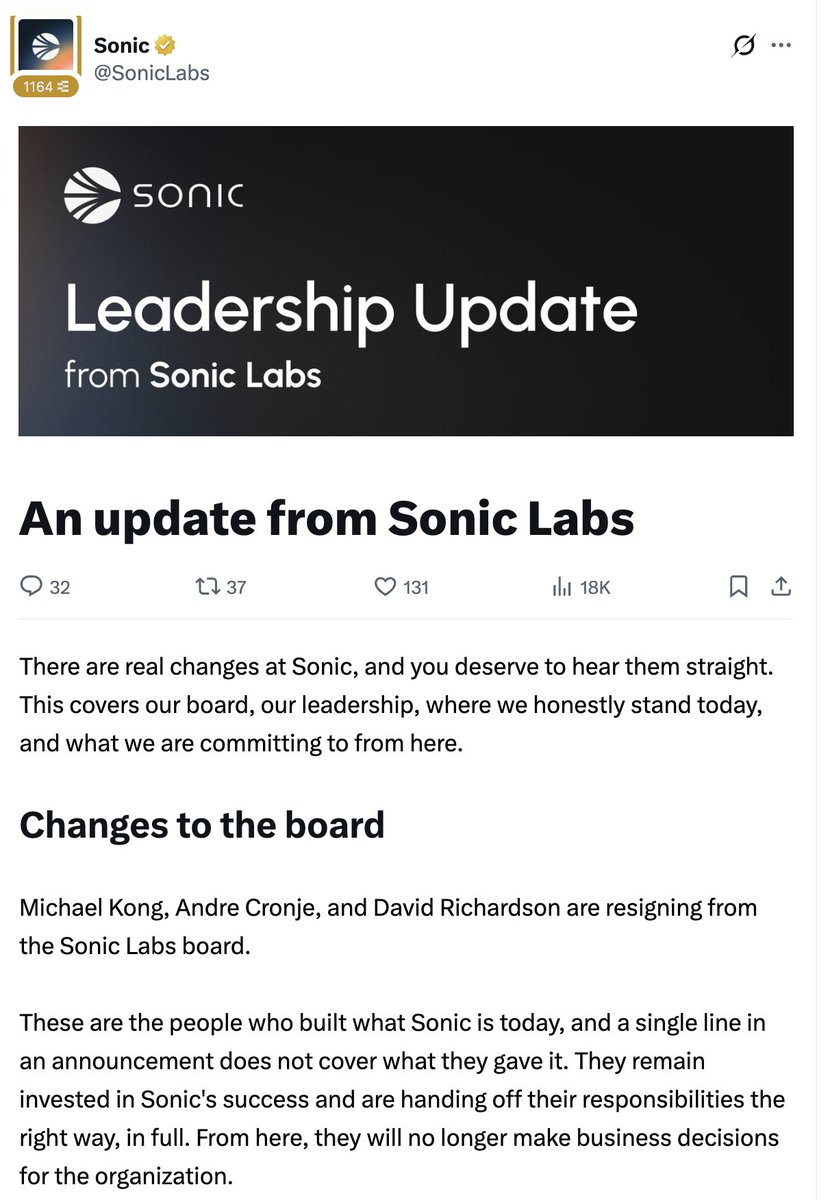Repost using the retweet icon
This screenshot has width=830, height=1200.
pos(221,587)
